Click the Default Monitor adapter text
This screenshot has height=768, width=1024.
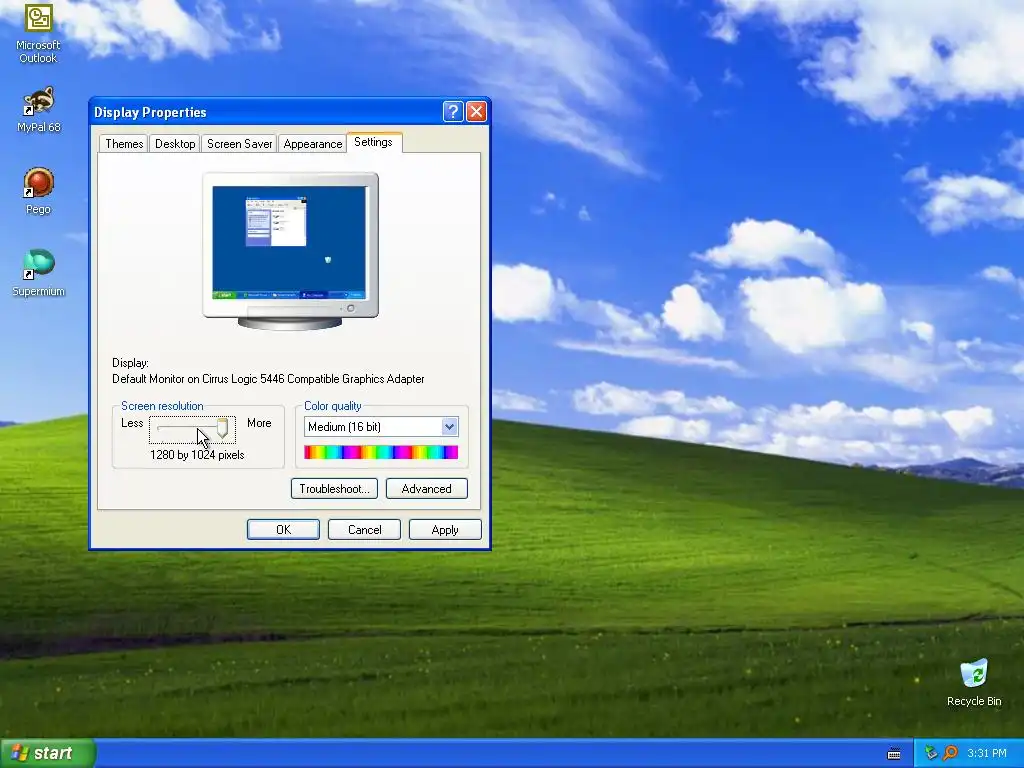point(268,379)
